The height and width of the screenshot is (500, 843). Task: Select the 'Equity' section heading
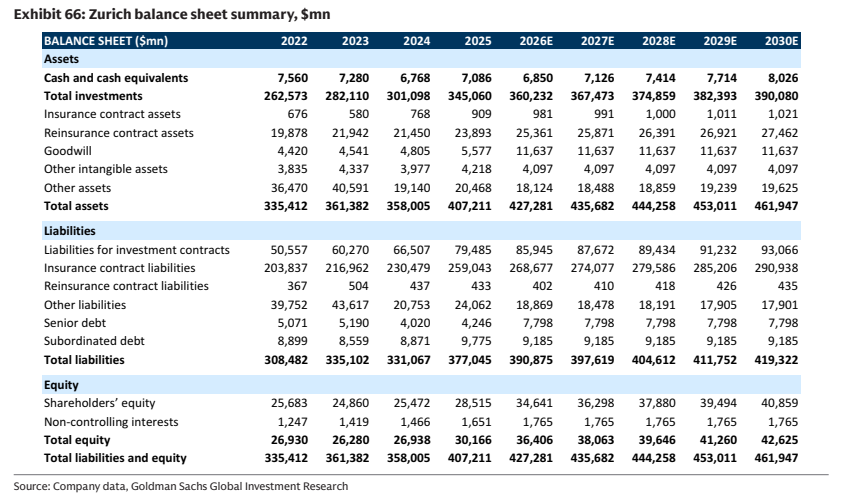[x=61, y=385]
